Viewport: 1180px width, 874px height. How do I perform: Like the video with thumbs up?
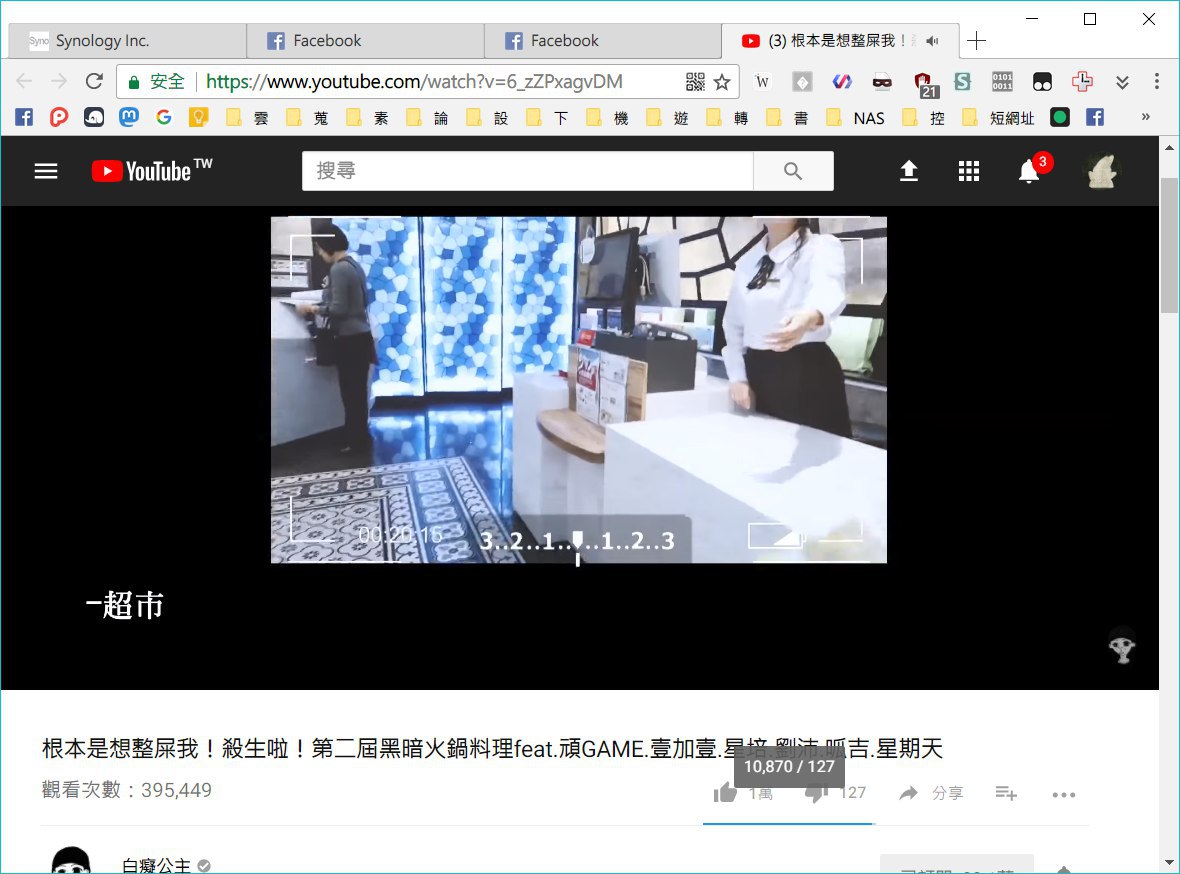(726, 793)
